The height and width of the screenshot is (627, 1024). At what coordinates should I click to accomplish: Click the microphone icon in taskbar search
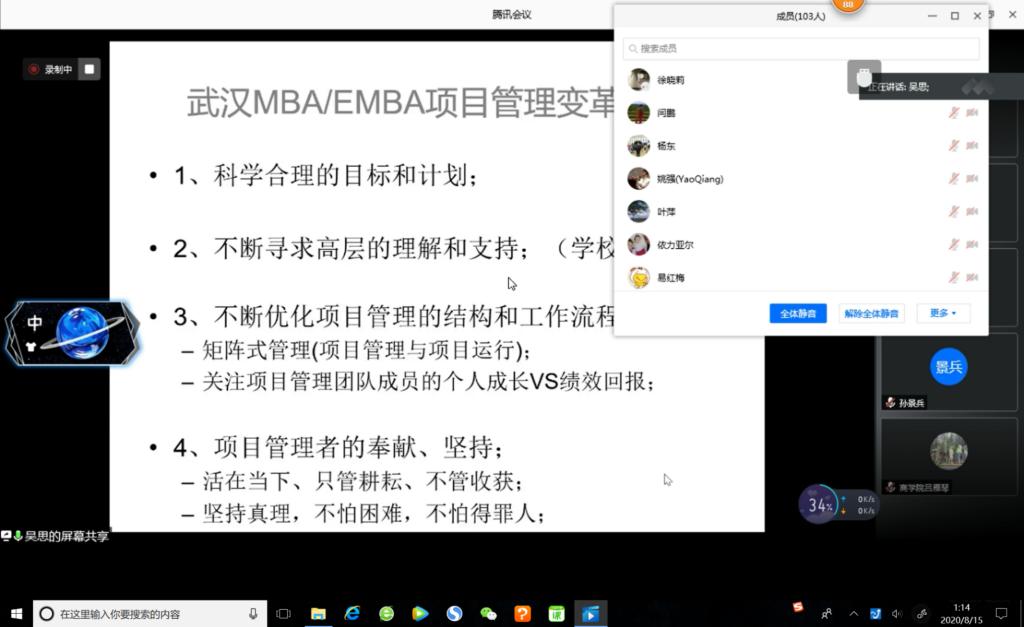(253, 613)
